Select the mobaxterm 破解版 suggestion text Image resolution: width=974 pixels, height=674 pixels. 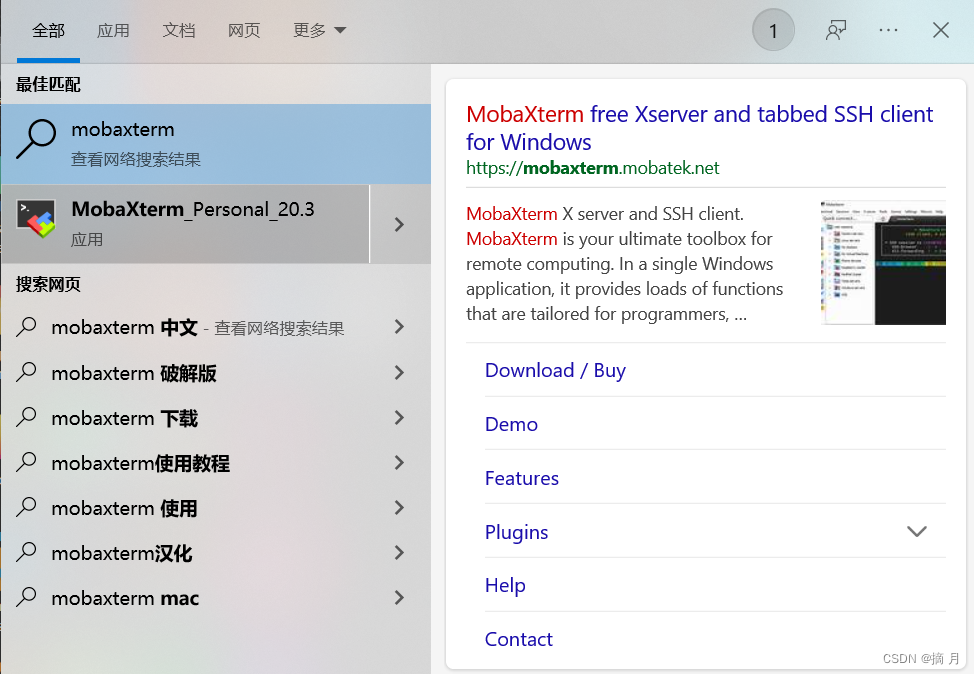click(x=134, y=373)
